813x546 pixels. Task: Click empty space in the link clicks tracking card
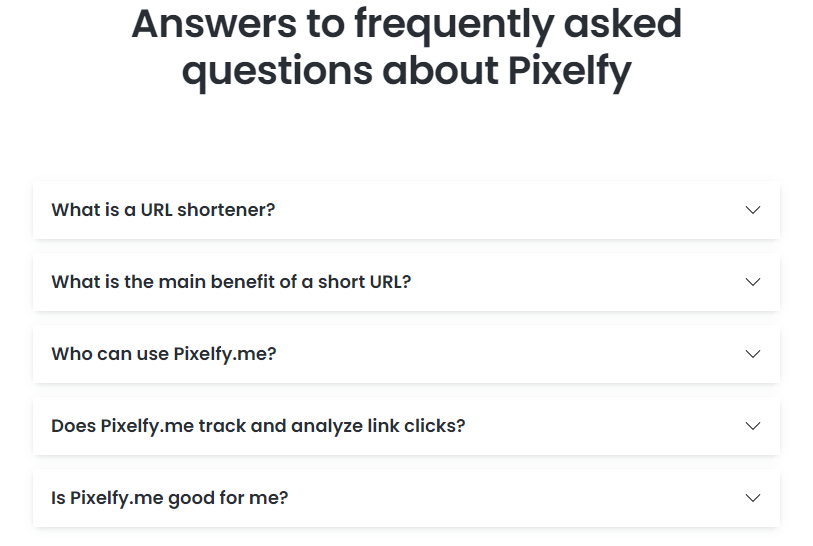[600, 426]
